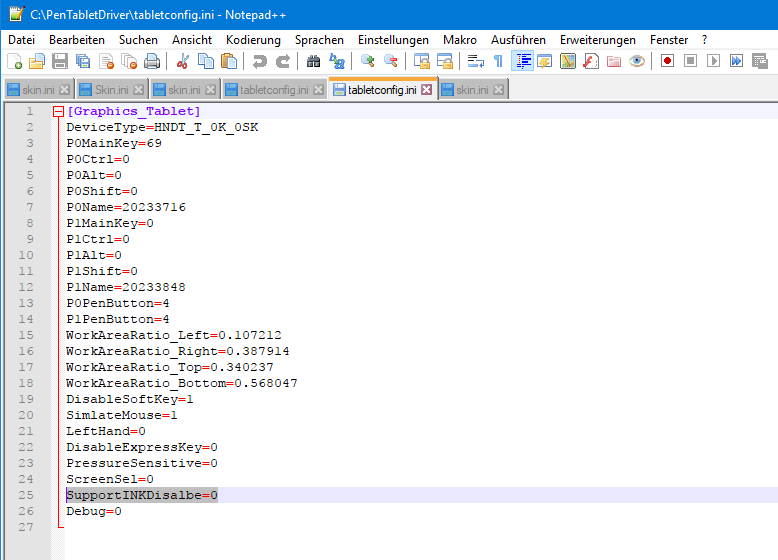Open the Sprachen menu
Screen dimensions: 778x560
tap(320, 40)
